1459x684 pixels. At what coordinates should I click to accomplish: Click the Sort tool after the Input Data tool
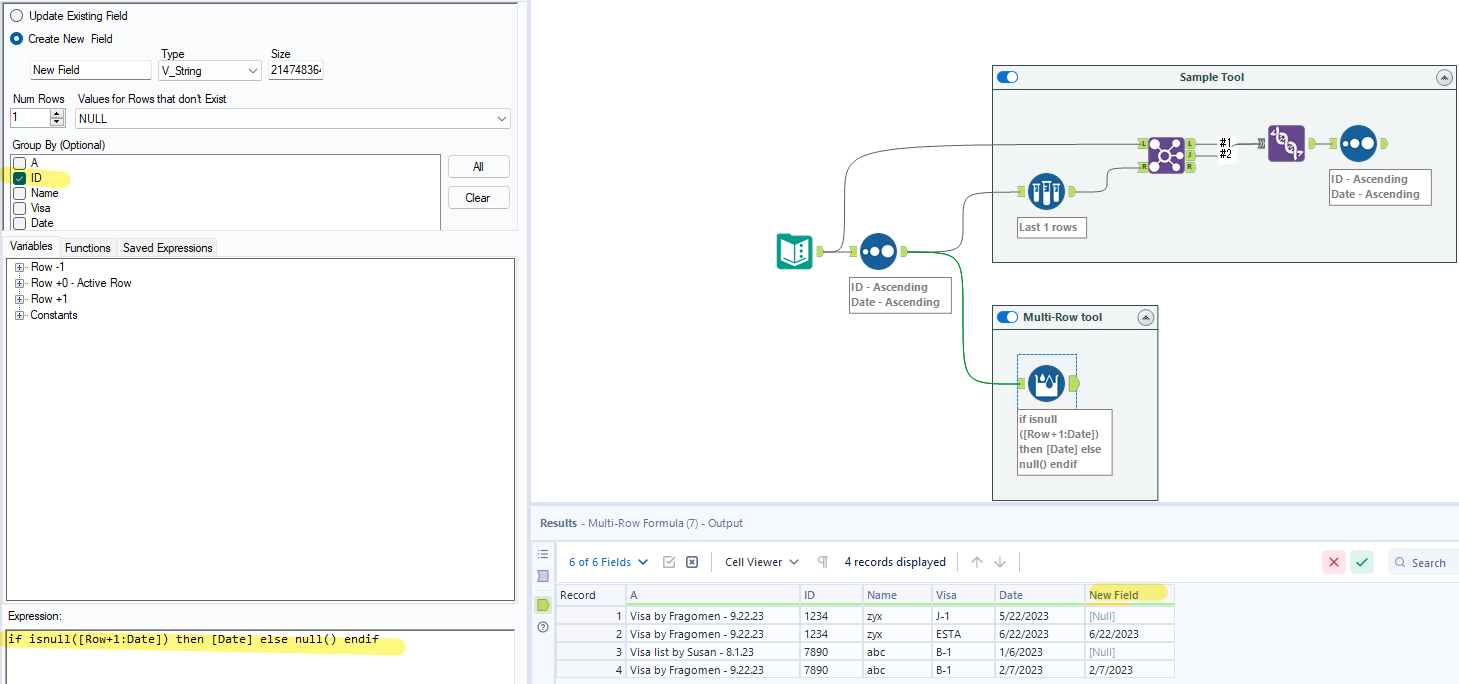coord(878,251)
